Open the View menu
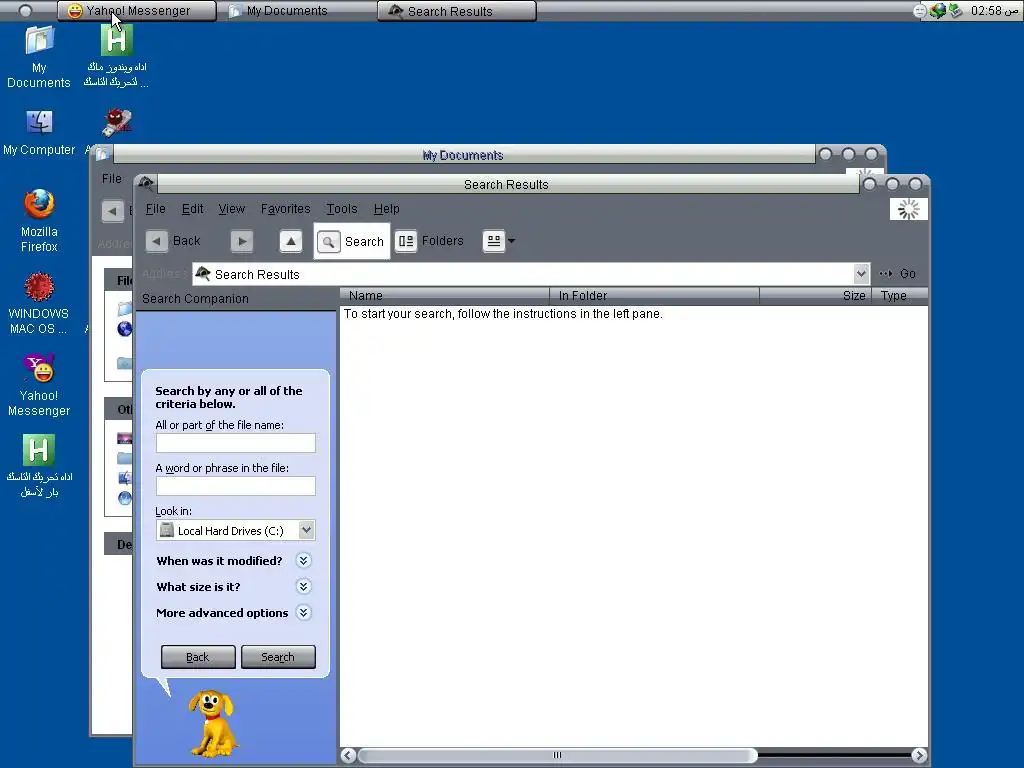 coord(232,209)
